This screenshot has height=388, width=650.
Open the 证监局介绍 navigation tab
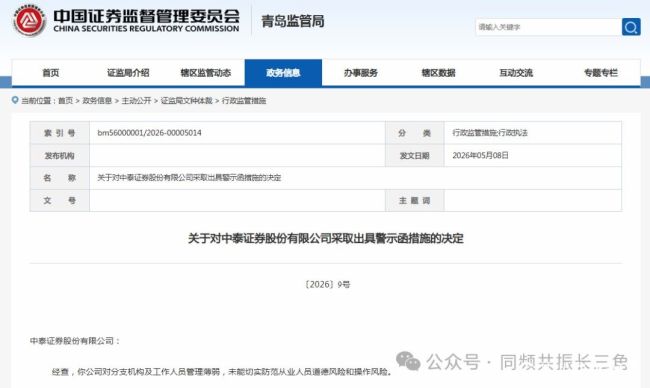coord(128,73)
